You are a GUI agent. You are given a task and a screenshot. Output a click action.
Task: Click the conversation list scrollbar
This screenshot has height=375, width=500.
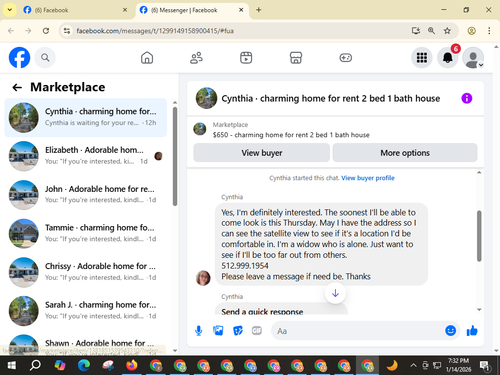coord(175,156)
